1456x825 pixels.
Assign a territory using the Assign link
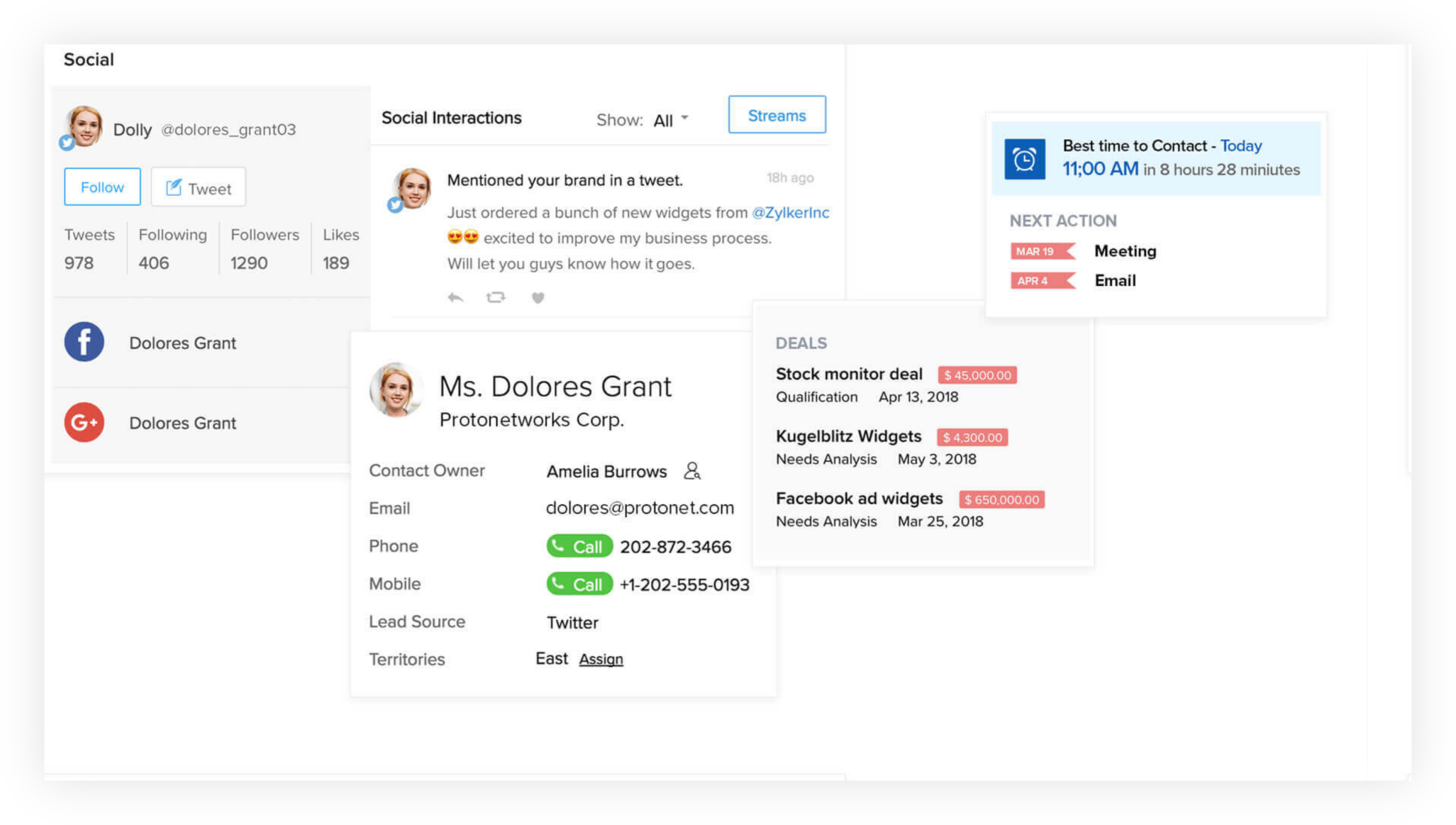(x=601, y=659)
